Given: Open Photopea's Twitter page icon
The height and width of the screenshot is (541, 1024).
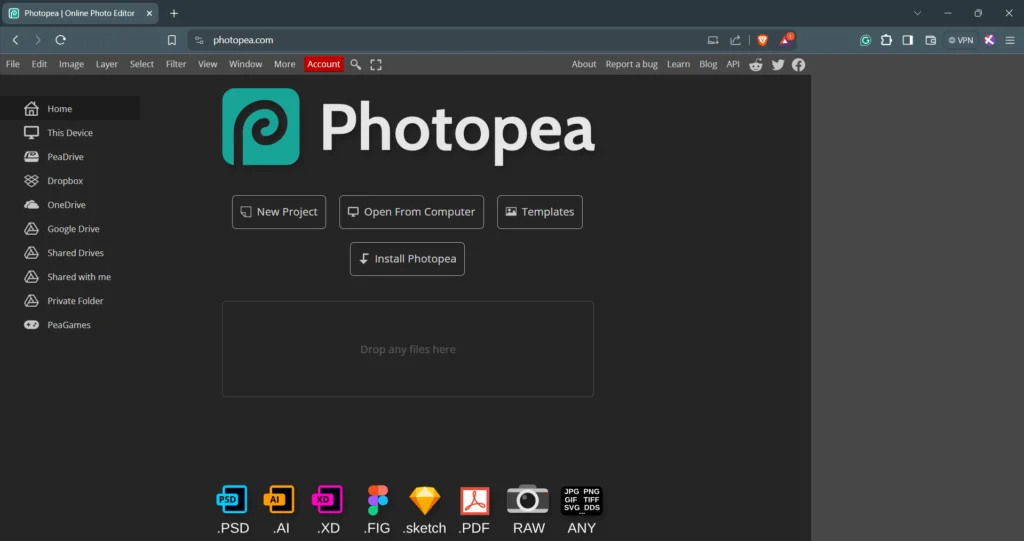Looking at the screenshot, I should [x=778, y=64].
